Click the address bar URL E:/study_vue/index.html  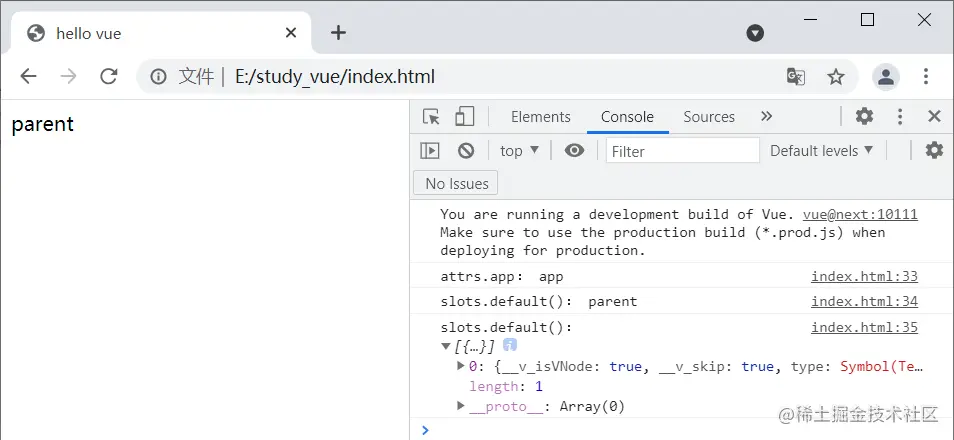click(x=335, y=77)
